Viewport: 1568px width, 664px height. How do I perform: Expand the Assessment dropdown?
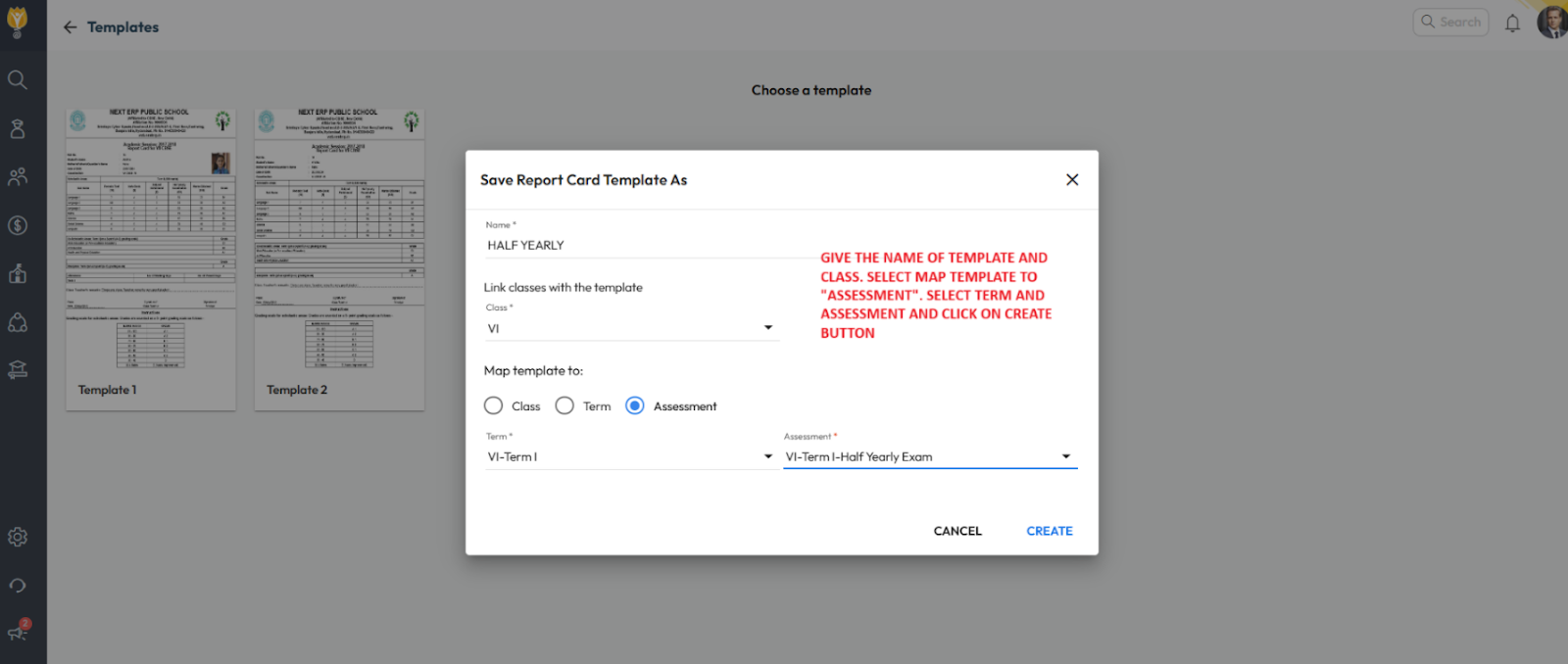[x=929, y=456]
